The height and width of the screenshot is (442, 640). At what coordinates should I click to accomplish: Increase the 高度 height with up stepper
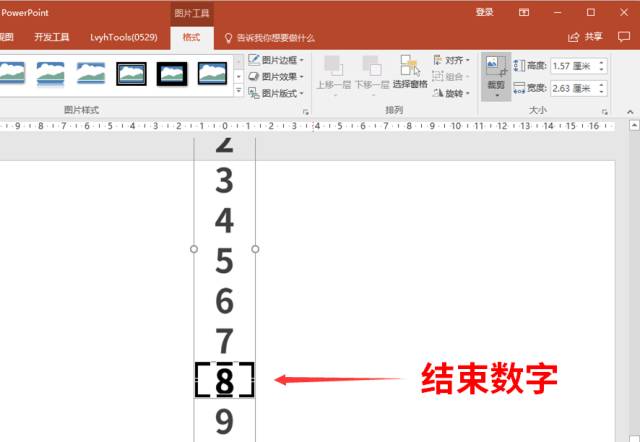[x=602, y=62]
